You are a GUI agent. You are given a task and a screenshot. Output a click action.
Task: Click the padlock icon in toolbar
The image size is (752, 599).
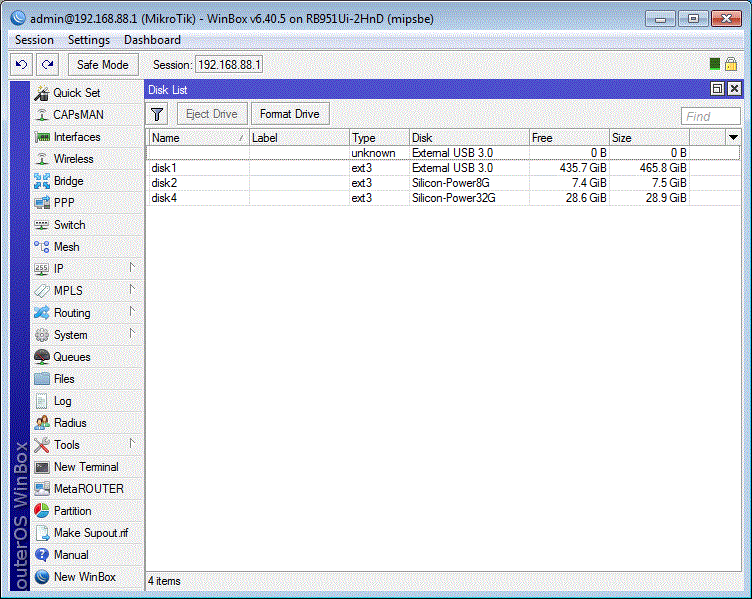pyautogui.click(x=731, y=64)
